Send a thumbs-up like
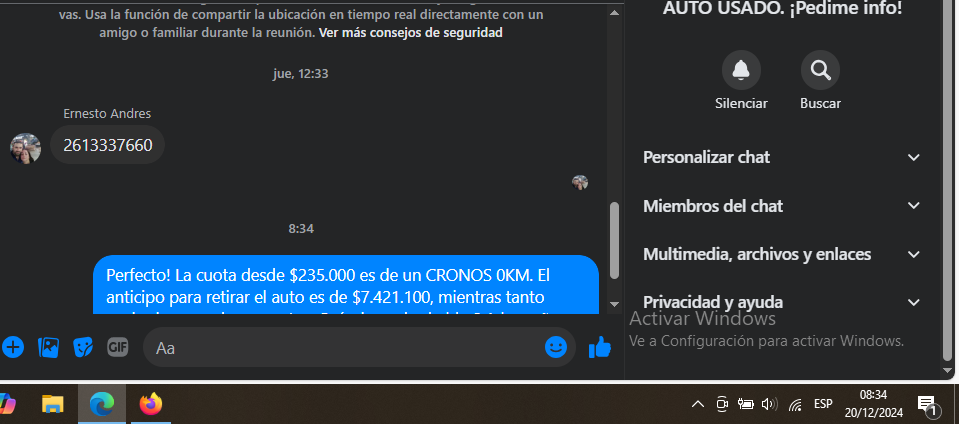Viewport: 959px width, 424px height. coord(599,348)
